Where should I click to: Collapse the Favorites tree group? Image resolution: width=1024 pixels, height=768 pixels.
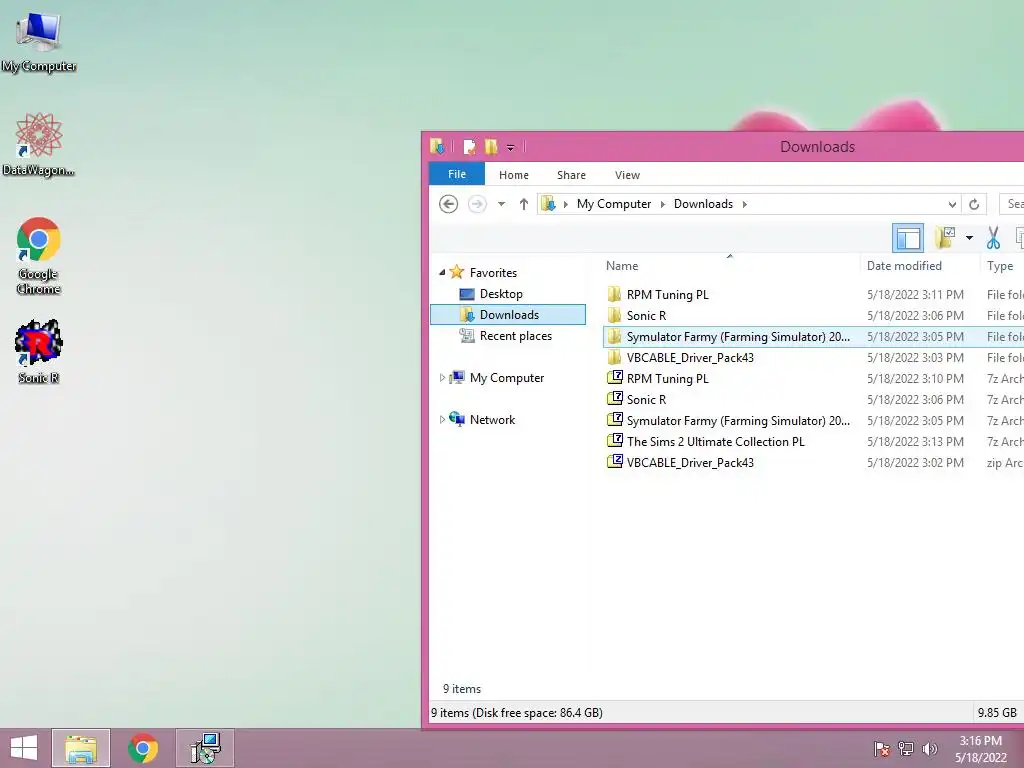pos(442,272)
